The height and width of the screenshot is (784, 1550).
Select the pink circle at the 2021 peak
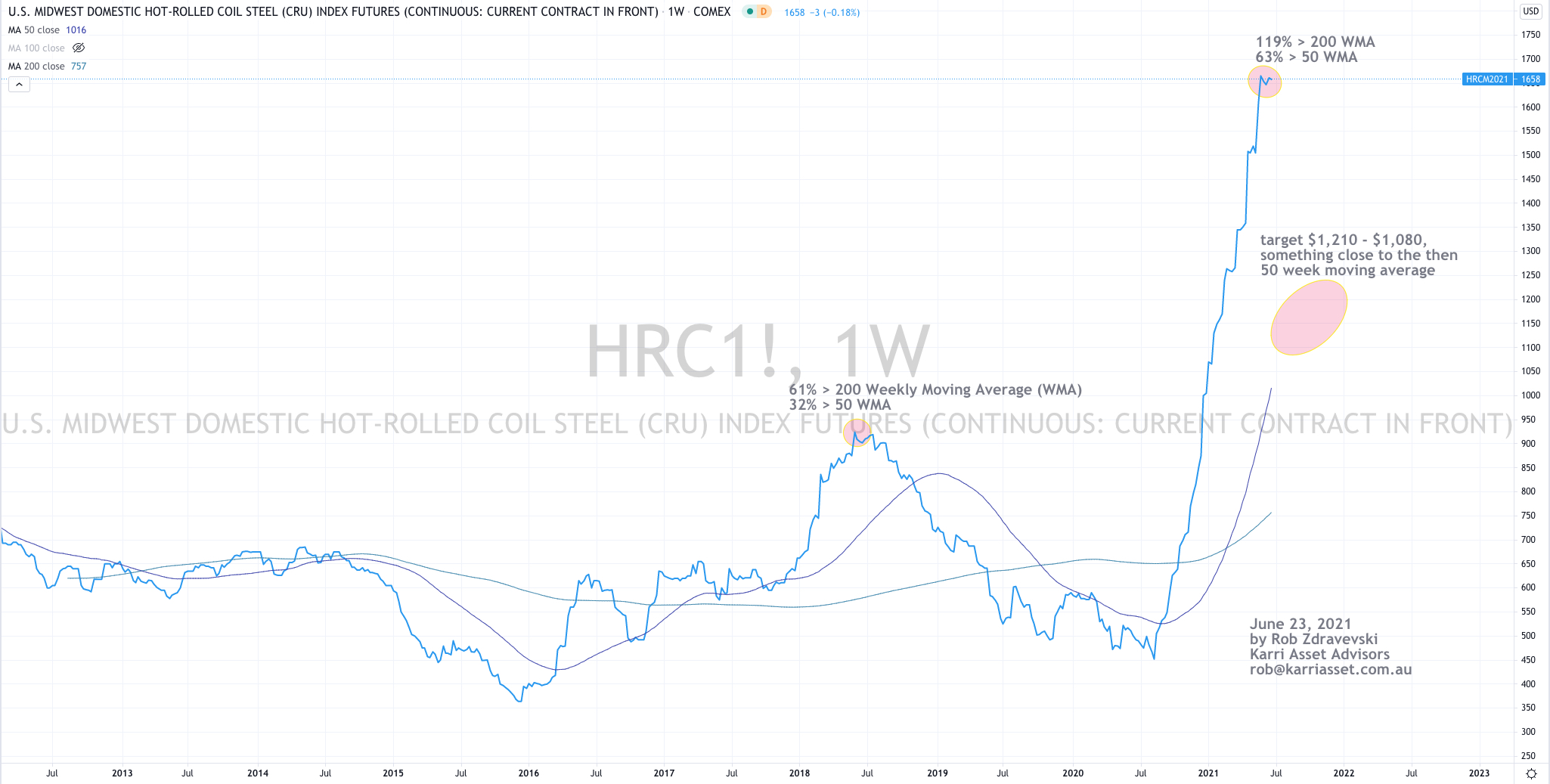(1264, 82)
